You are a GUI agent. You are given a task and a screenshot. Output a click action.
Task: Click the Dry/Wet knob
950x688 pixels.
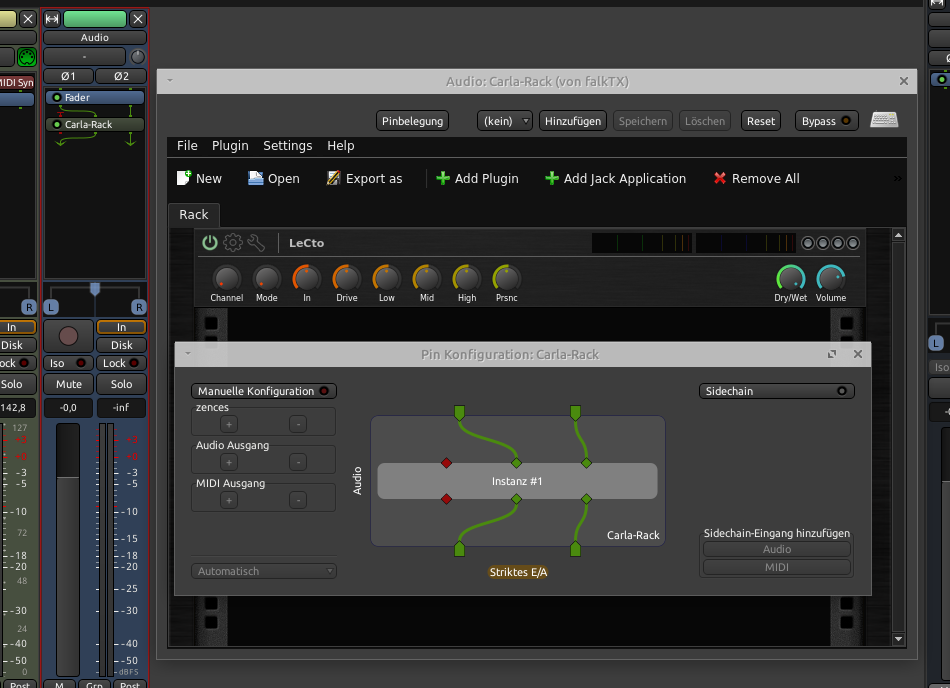point(791,279)
